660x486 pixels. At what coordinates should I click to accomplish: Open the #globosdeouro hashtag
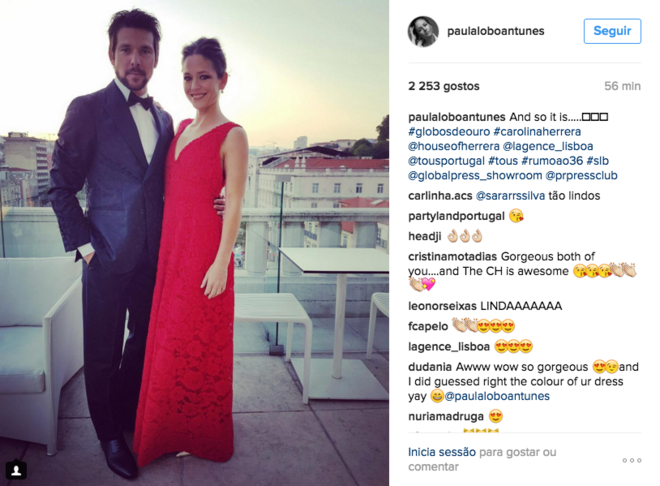click(x=449, y=132)
